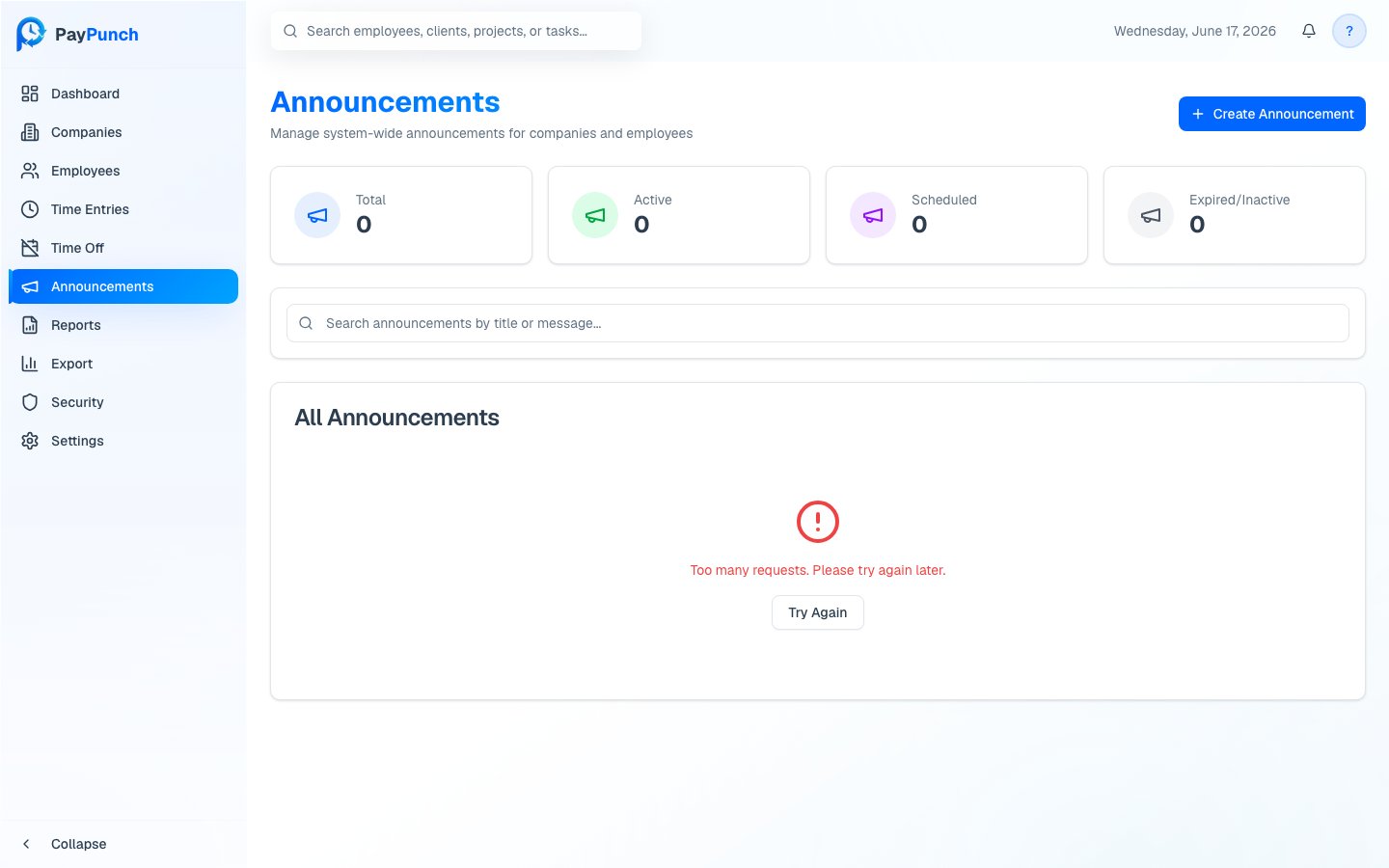Click the purple Scheduled megaphone icon

[873, 215]
